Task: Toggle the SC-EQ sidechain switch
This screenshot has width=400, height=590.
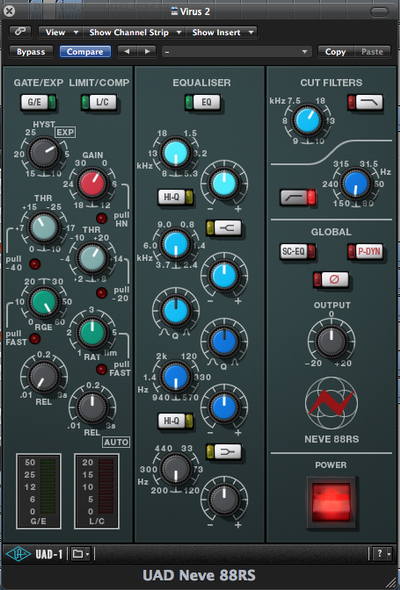Action: [x=298, y=251]
